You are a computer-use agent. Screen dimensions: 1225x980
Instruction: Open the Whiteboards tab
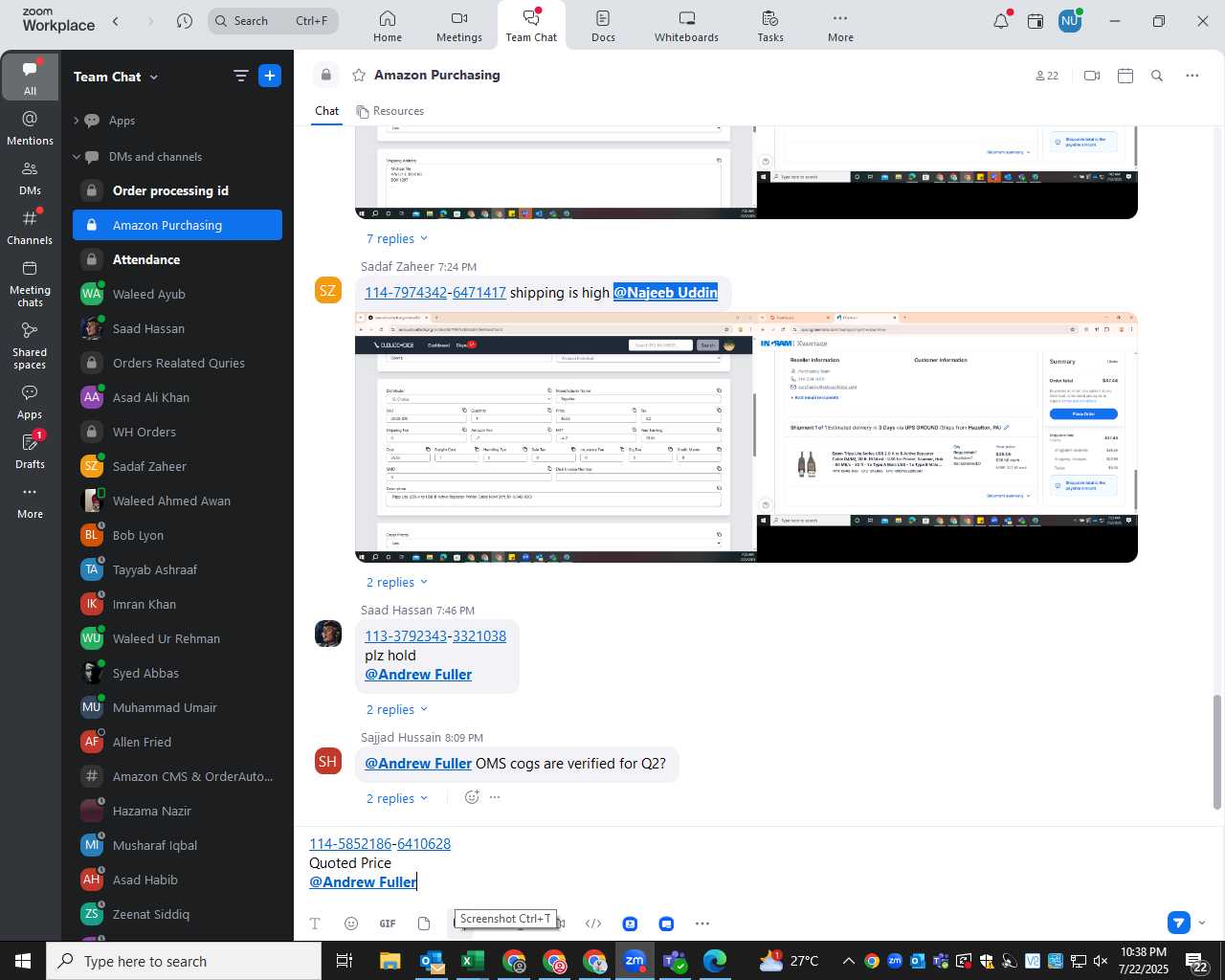click(x=686, y=26)
